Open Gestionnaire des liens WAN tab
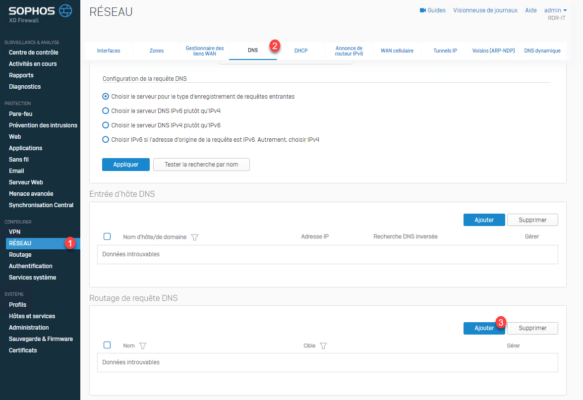583x400 pixels. (x=204, y=51)
